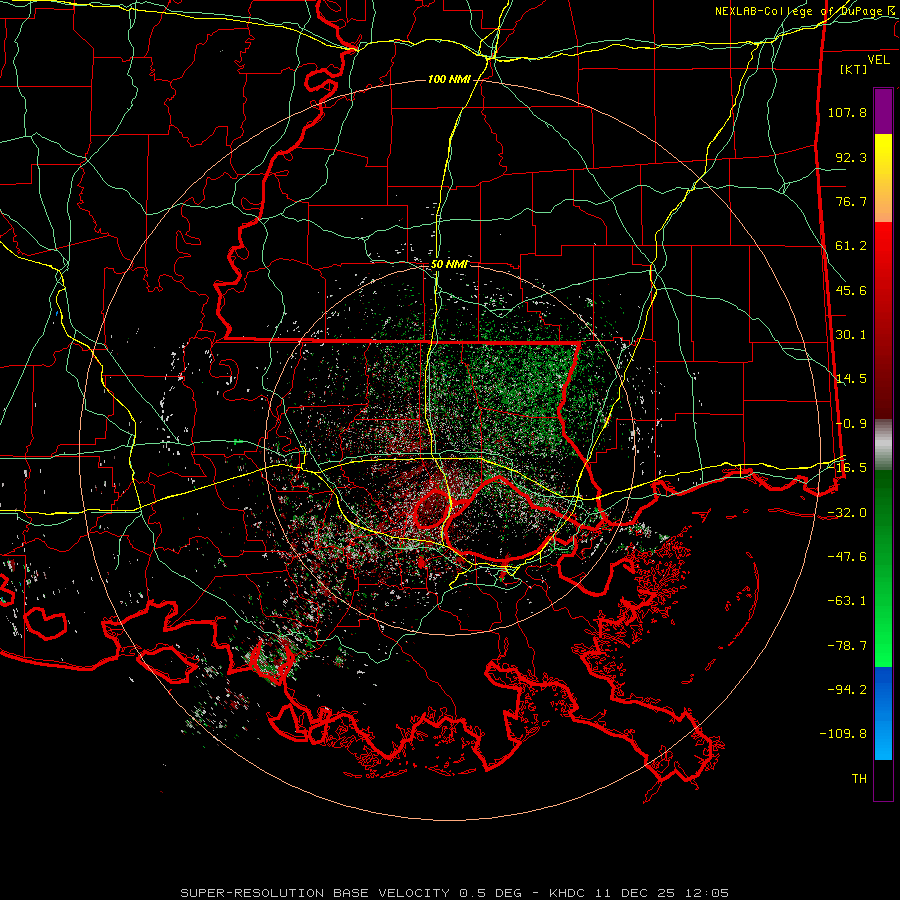
Task: Select the -109.8 scale value
Action: pyautogui.click(x=843, y=734)
